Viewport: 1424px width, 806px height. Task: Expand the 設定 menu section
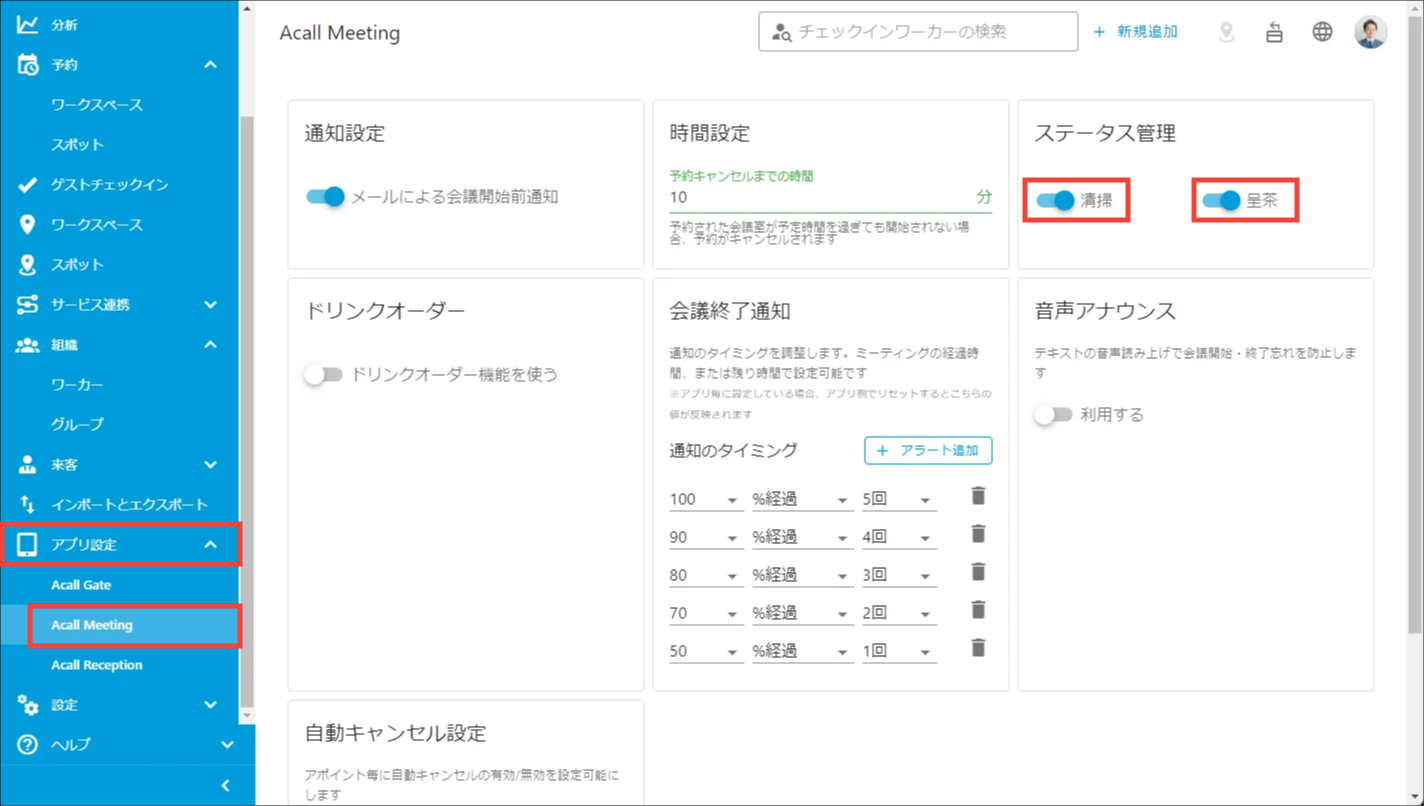click(x=210, y=705)
